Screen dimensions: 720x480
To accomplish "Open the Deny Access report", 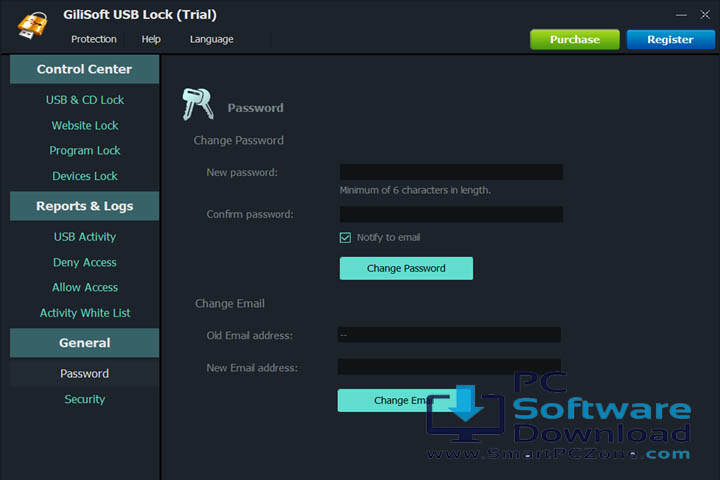I will 85,262.
